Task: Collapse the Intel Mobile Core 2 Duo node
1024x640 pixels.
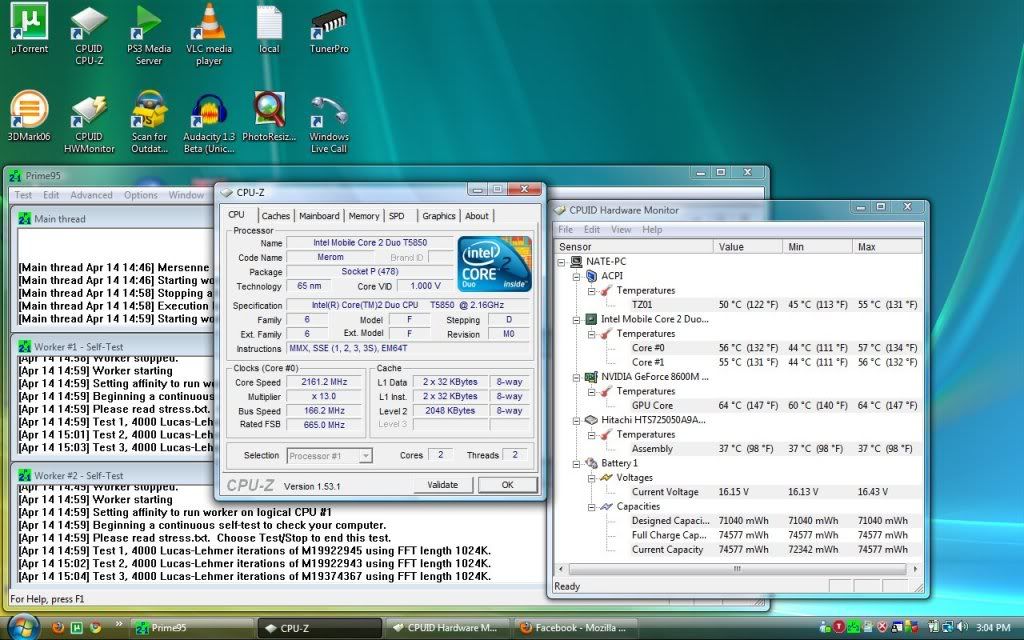Action: tap(577, 319)
